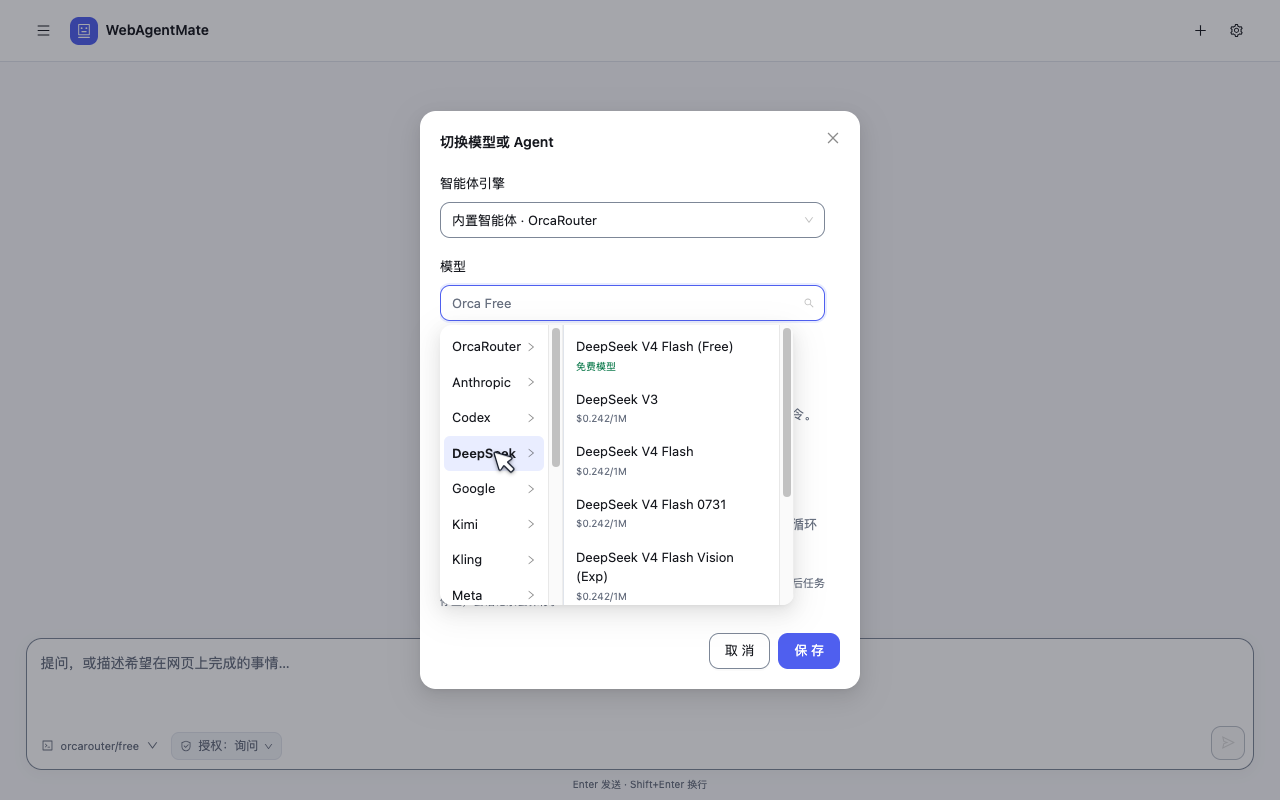1280x800 pixels.
Task: Select the Google provider category
Action: click(494, 489)
